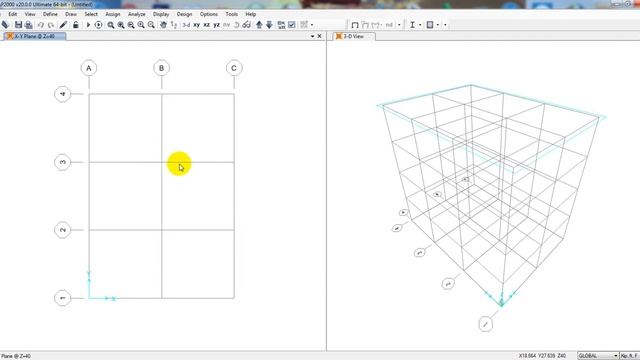This screenshot has height=360, width=640.
Task: Open the Kip, ft, F units dropdown
Action: [x=630, y=356]
